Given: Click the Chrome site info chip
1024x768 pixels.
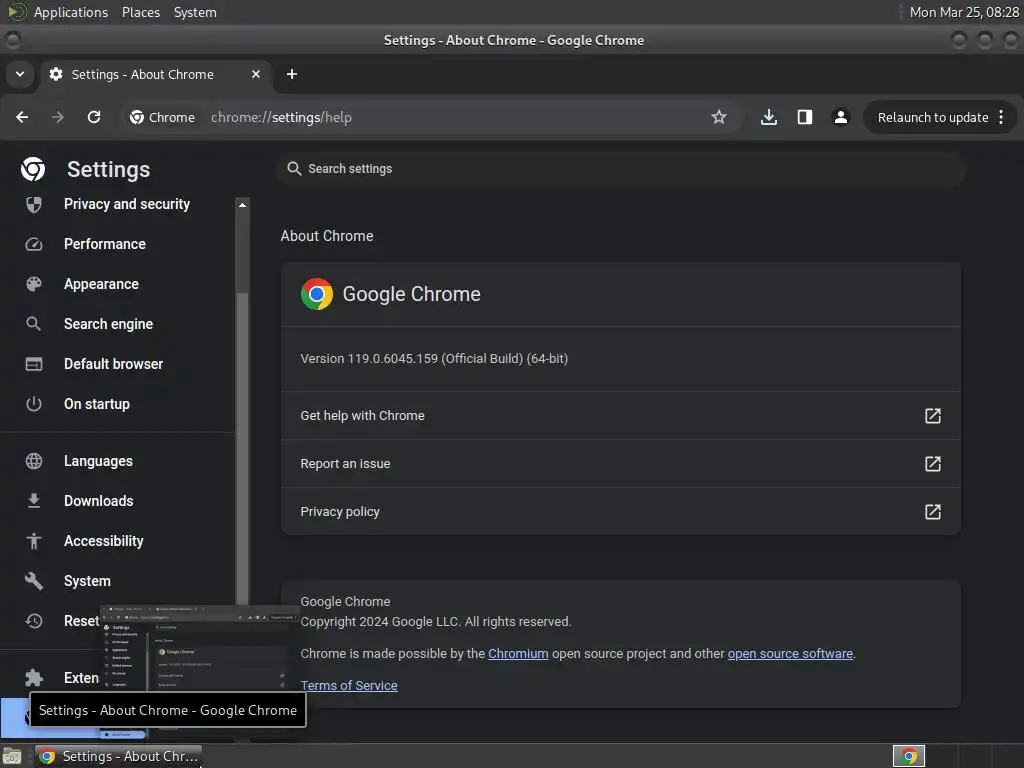Looking at the screenshot, I should click(x=163, y=117).
